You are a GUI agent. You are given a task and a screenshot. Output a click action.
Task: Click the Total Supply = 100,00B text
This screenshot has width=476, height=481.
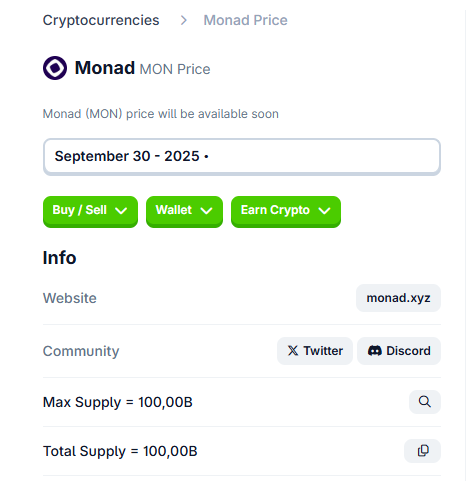[120, 451]
